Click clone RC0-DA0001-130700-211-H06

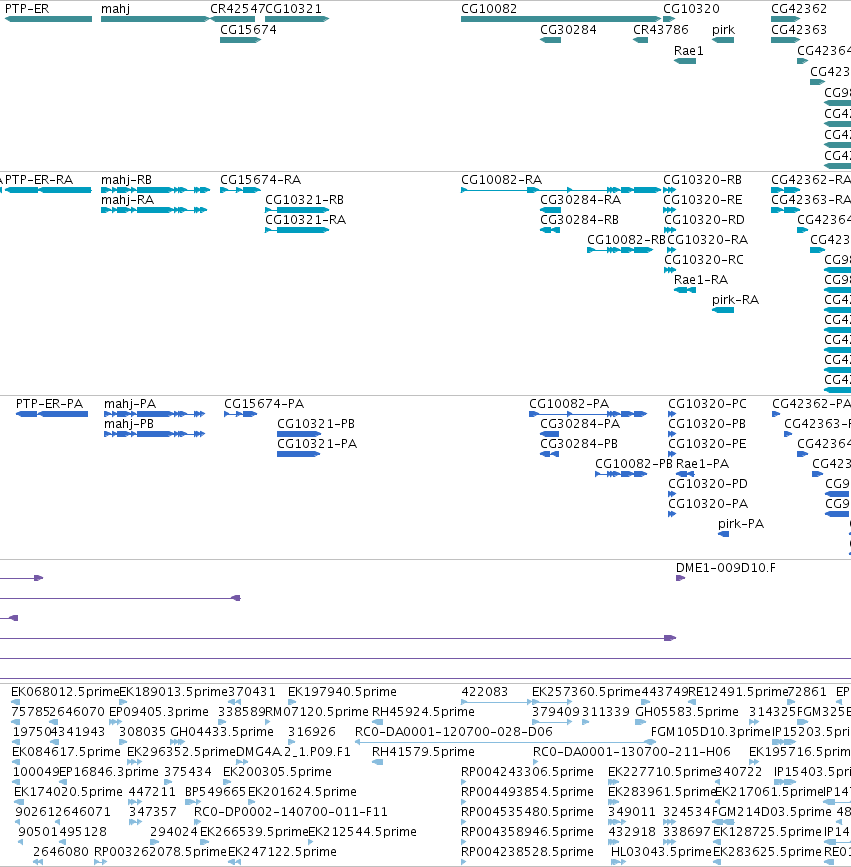pyautogui.click(x=631, y=752)
